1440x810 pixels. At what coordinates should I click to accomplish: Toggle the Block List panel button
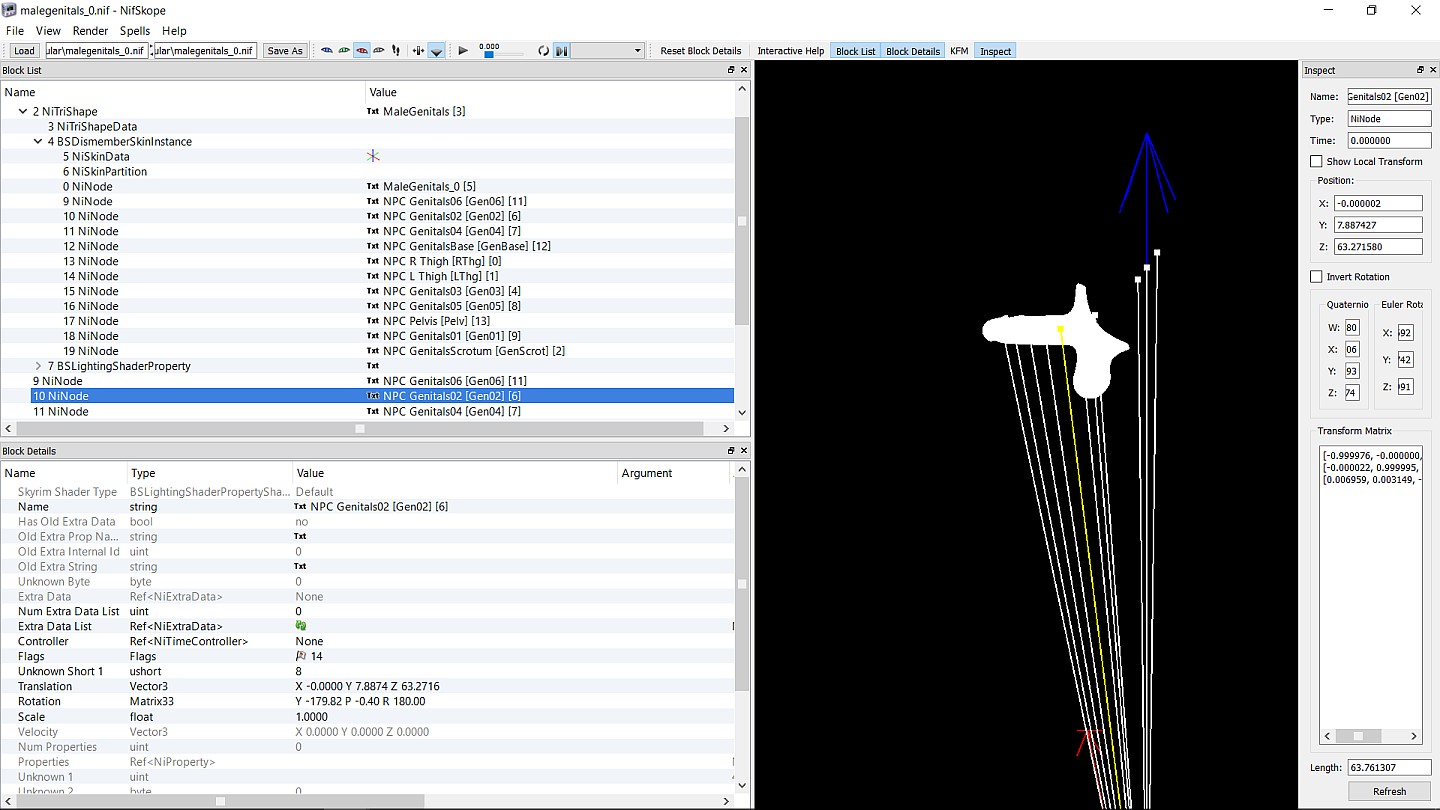pos(855,51)
